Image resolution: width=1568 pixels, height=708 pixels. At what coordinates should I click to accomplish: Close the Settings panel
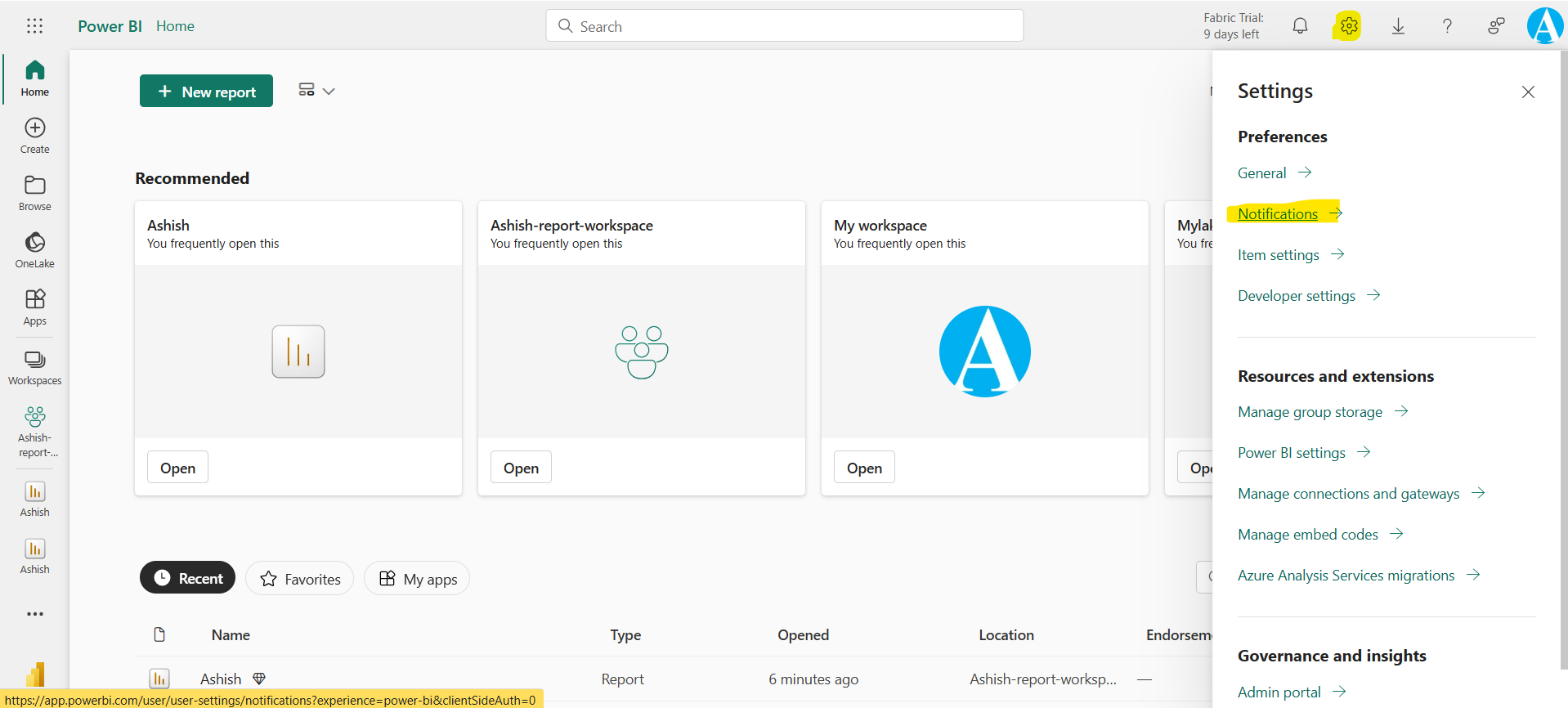(x=1528, y=92)
